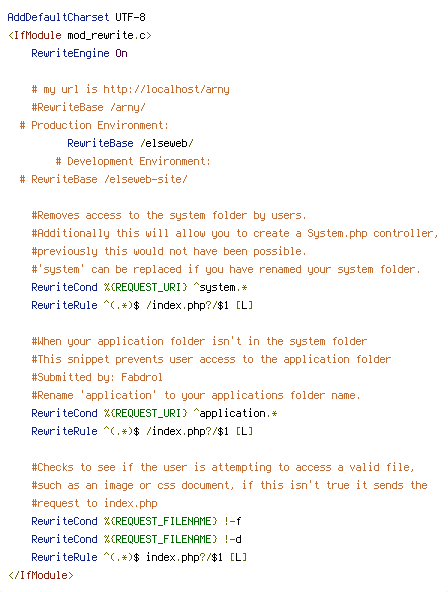Image resolution: width=448 pixels, height=592 pixels.
Task: Click the RewriteCond REQUEST_FILENAME !-d line
Action: [136, 539]
